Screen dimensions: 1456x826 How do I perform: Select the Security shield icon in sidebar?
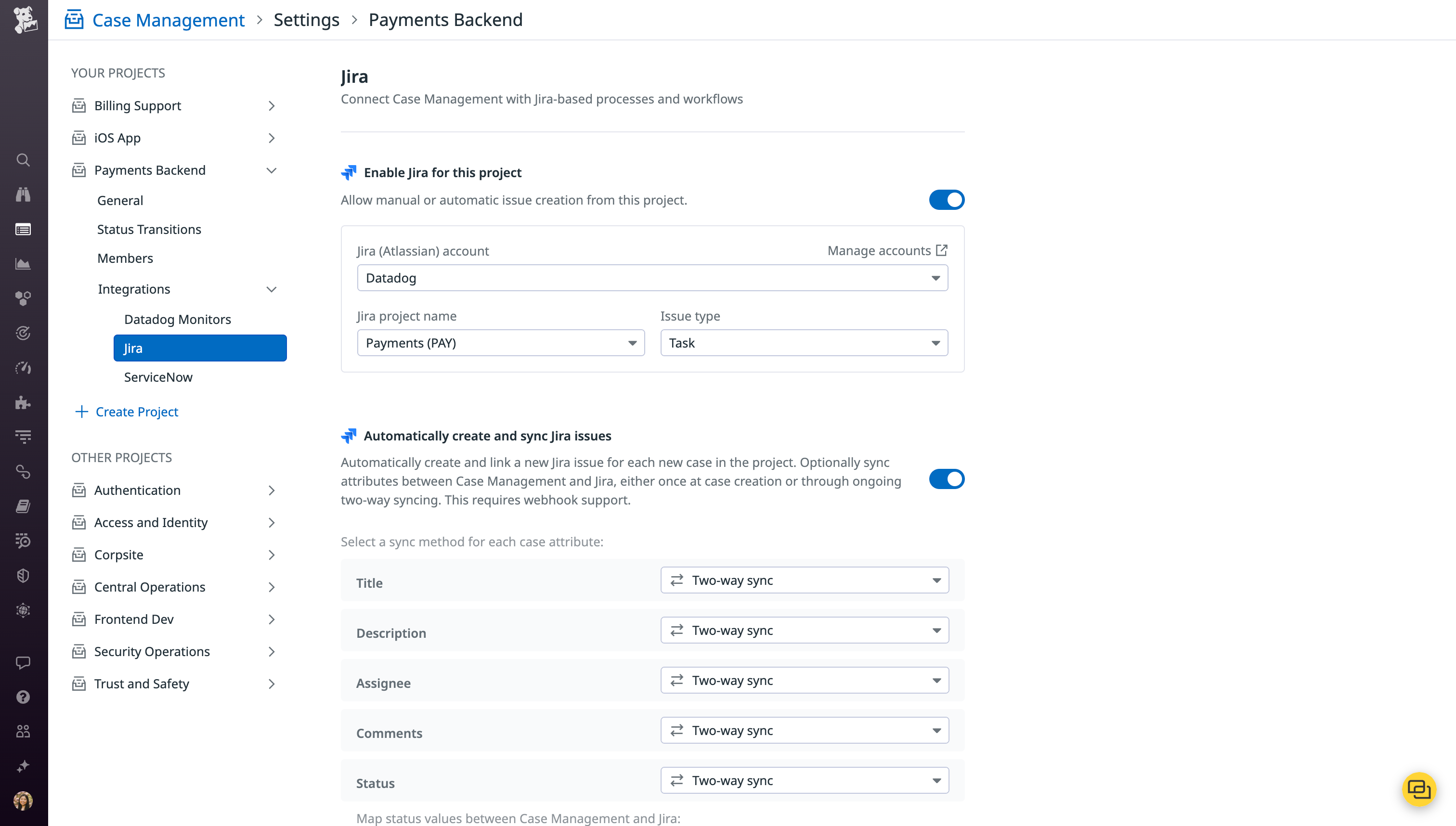pyautogui.click(x=23, y=575)
